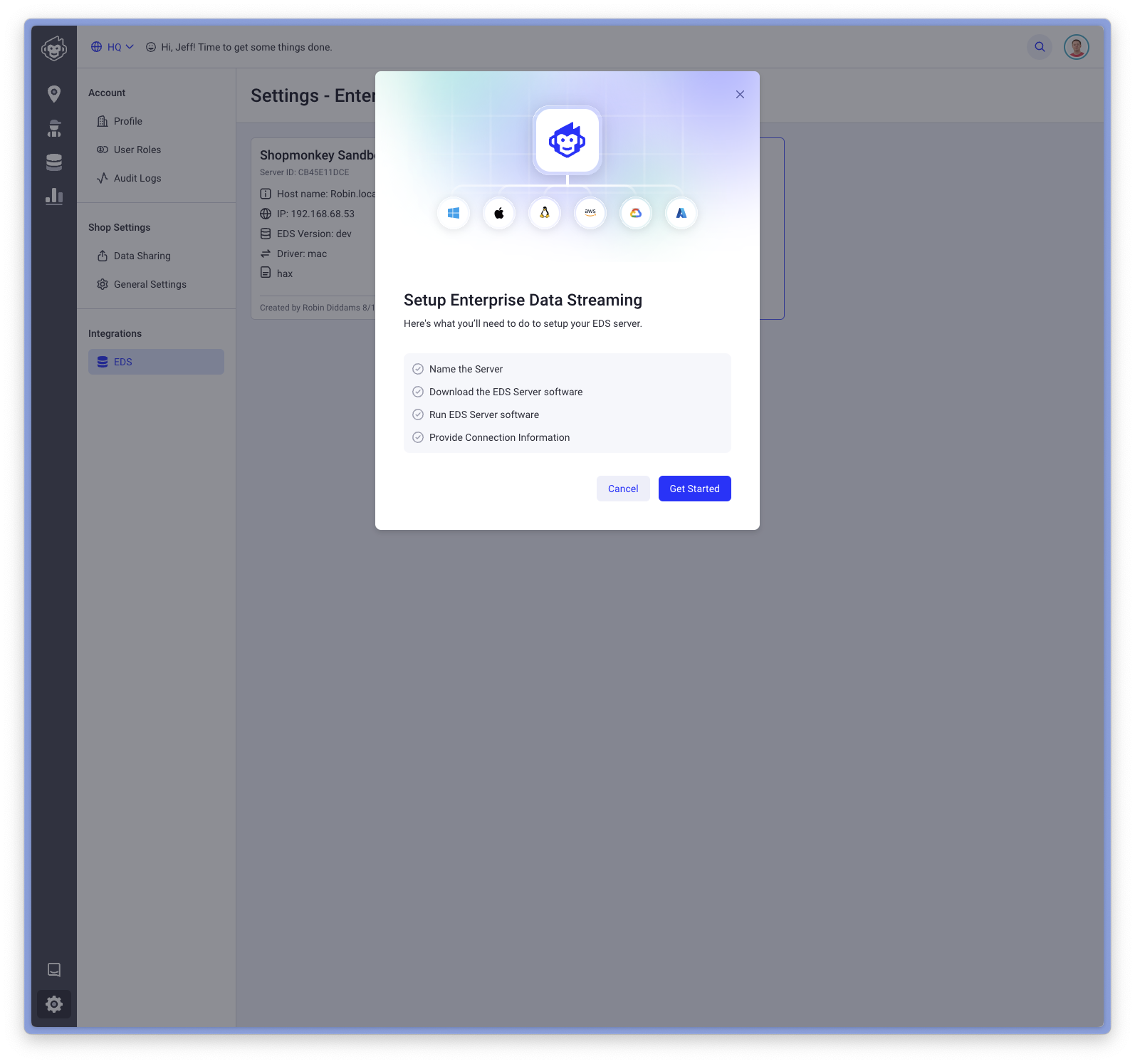Viewport: 1135px width, 1064px height.
Task: Open the bar chart reports icon
Action: point(54,197)
